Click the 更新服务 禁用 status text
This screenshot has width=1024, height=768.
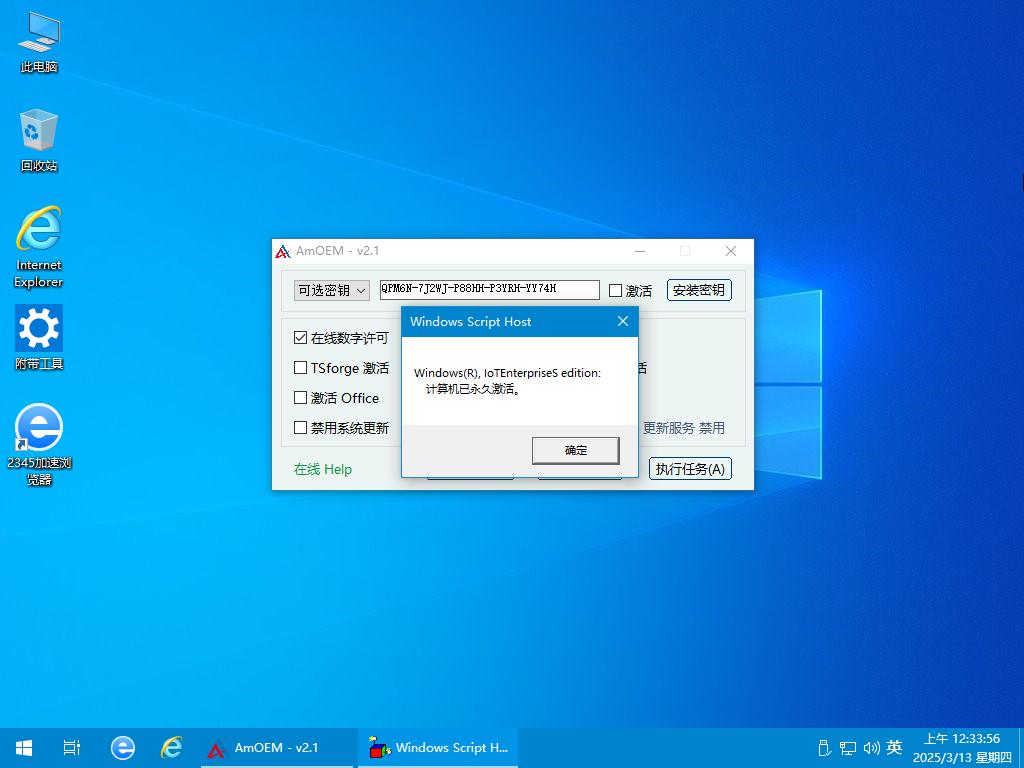coord(684,428)
